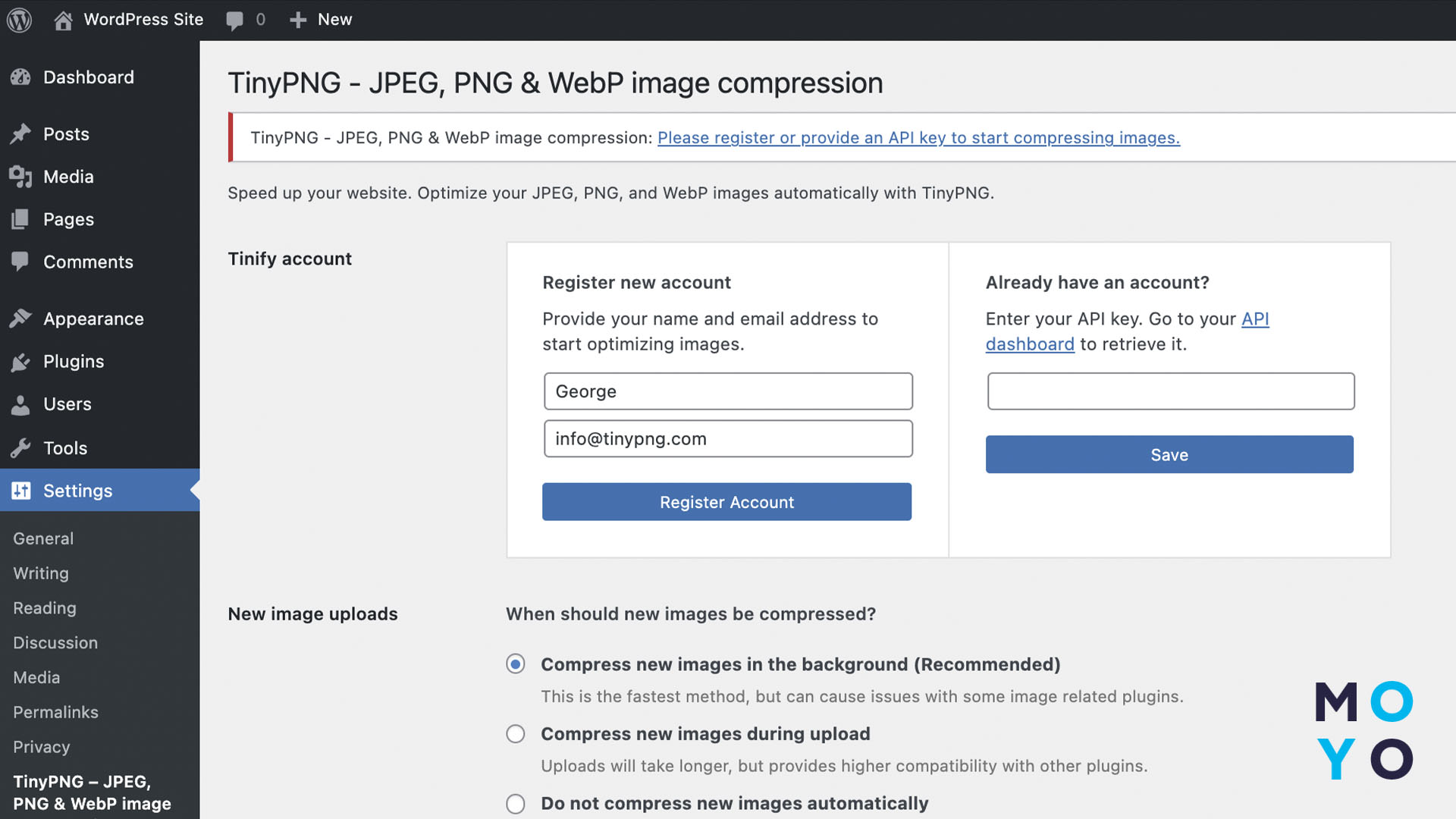1456x819 pixels.
Task: Click the Posts pushpin icon
Action: pyautogui.click(x=20, y=134)
